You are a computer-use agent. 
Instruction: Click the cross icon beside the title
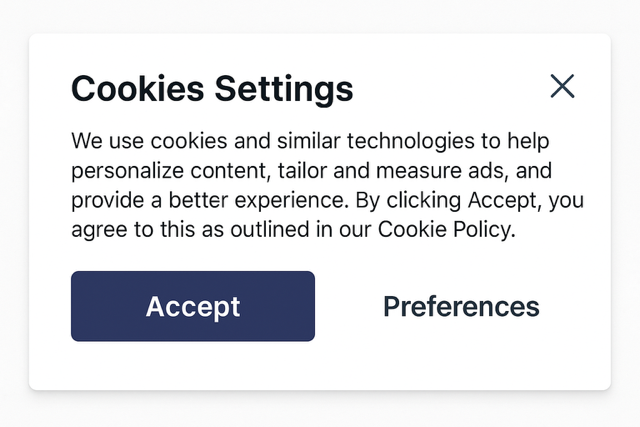point(562,86)
